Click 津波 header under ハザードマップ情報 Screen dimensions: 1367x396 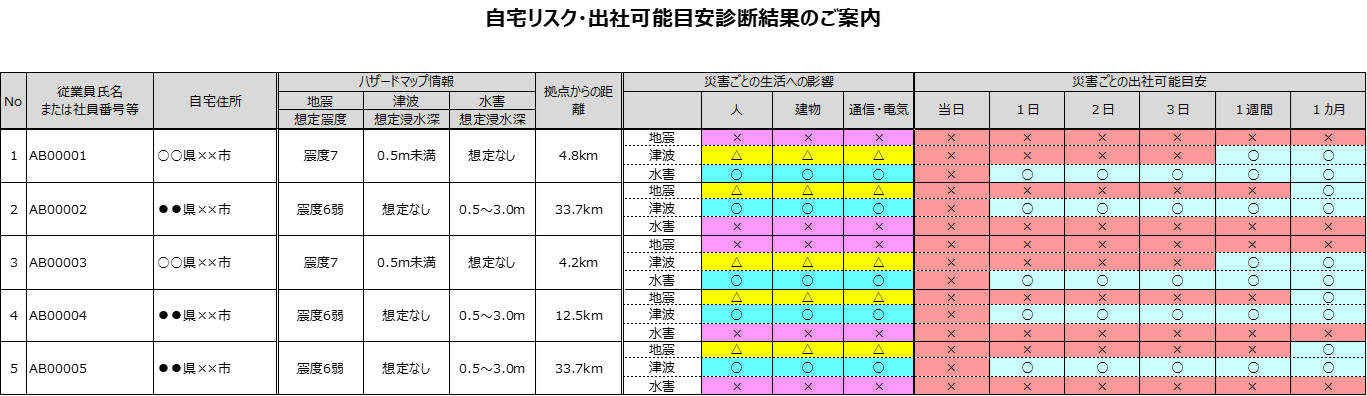click(x=406, y=101)
